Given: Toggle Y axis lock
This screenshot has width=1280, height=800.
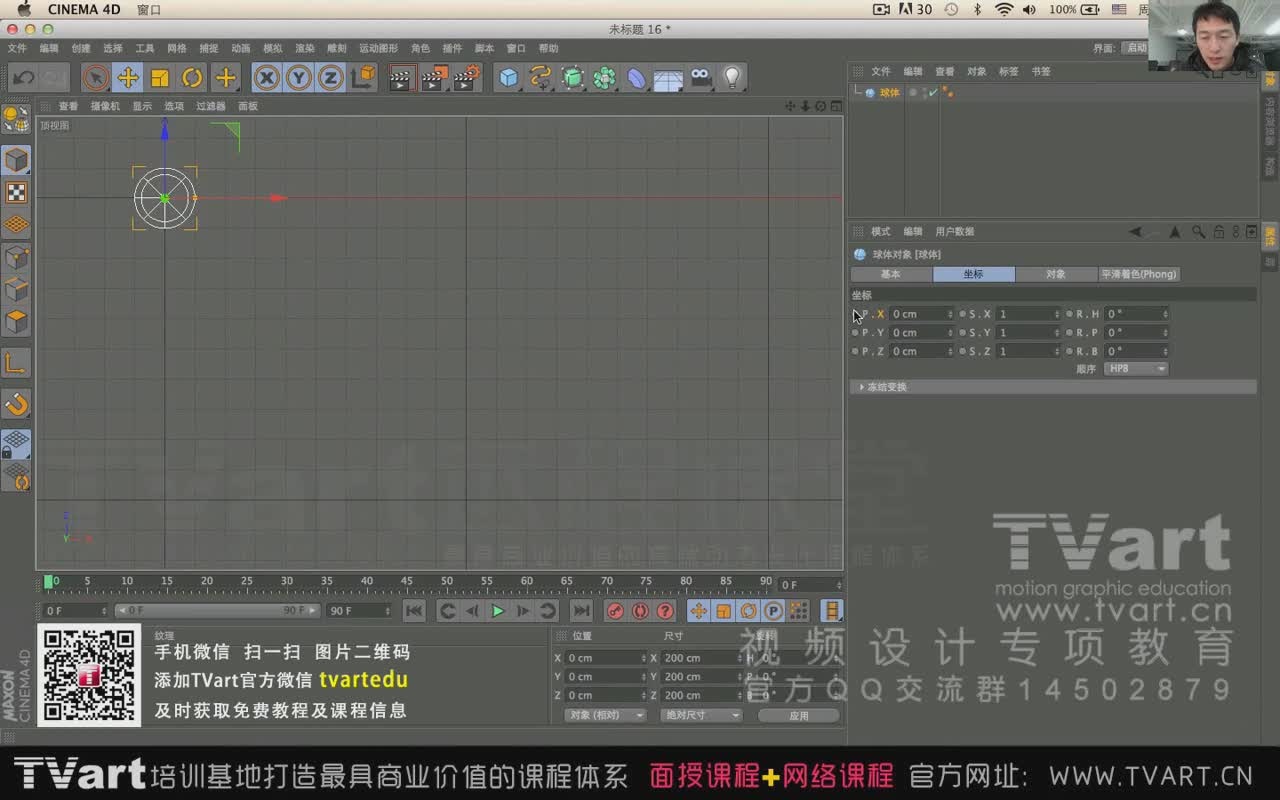Looking at the screenshot, I should [x=298, y=78].
